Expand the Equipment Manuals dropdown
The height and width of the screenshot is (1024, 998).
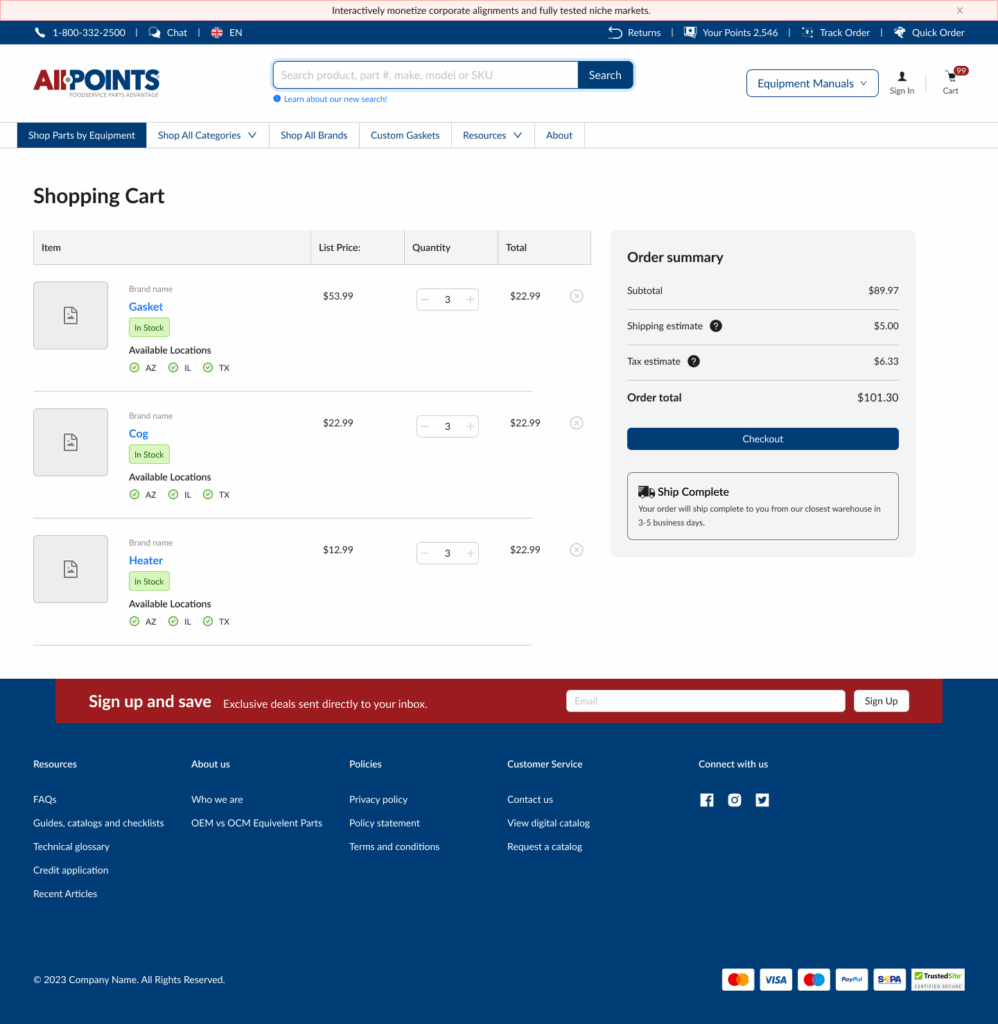click(x=812, y=83)
